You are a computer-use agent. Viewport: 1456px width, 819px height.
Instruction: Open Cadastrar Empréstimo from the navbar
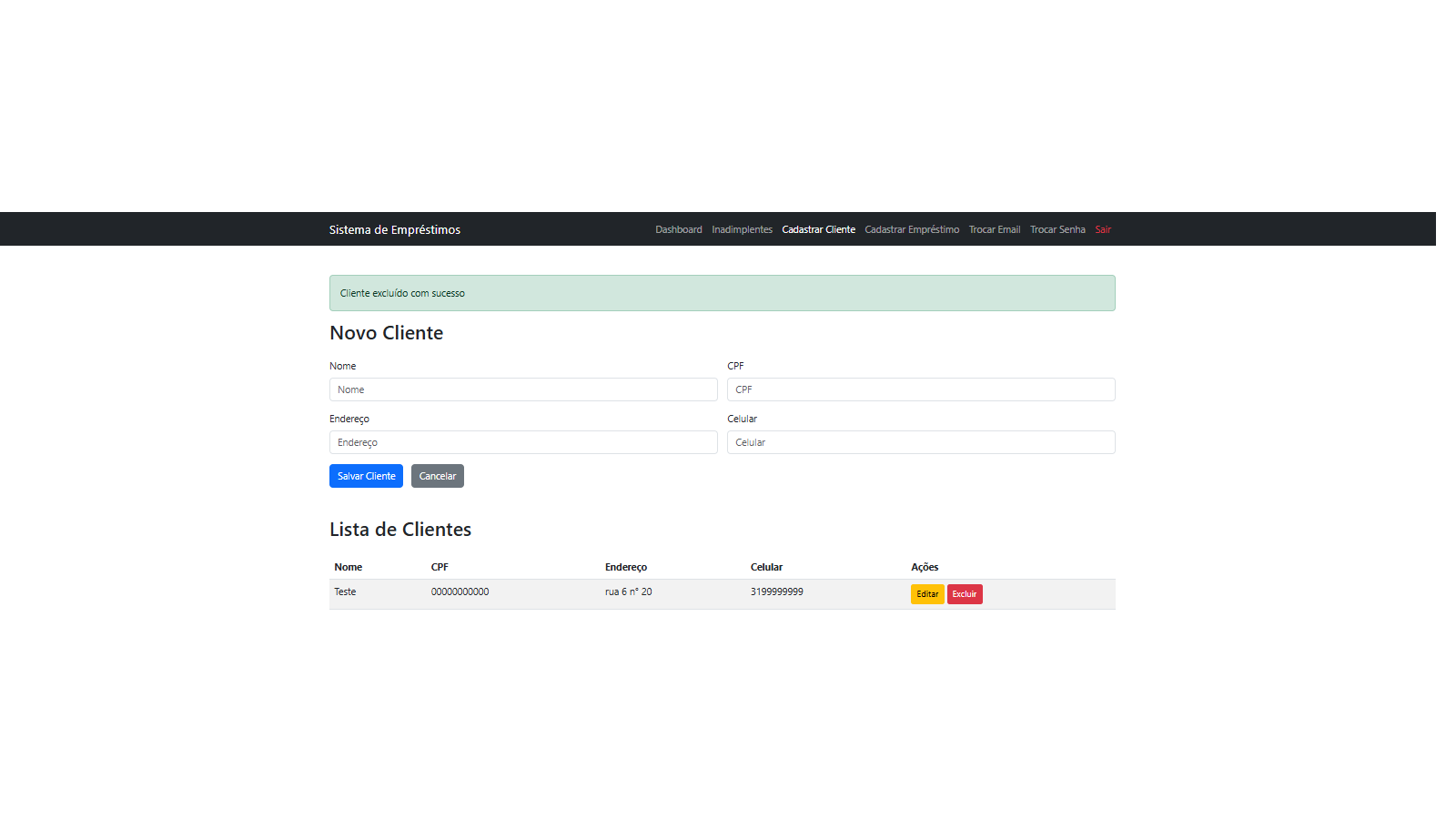click(x=911, y=229)
